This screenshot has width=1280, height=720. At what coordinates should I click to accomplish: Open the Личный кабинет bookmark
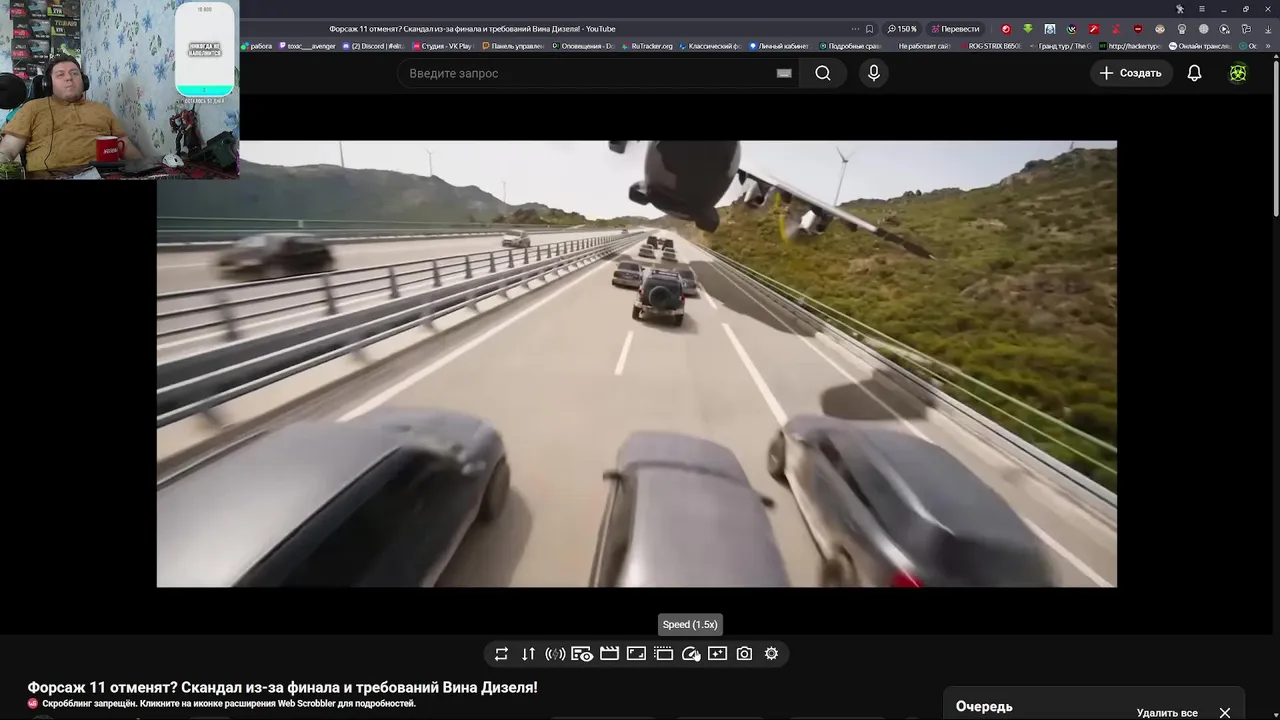(778, 46)
